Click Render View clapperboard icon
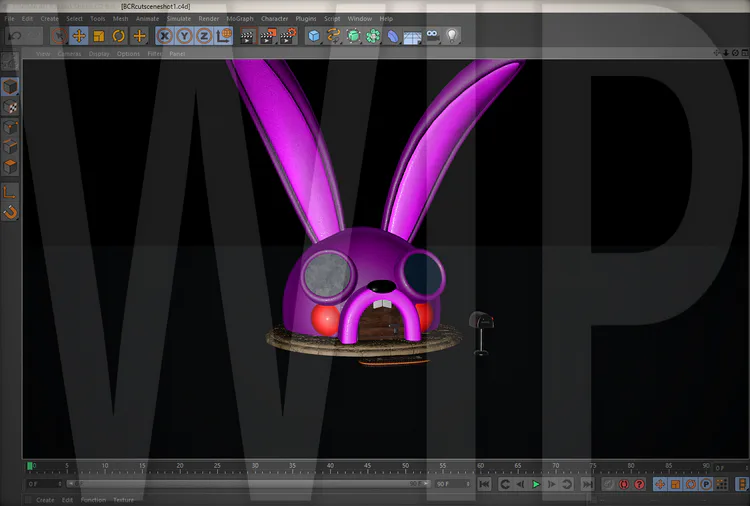 point(248,36)
